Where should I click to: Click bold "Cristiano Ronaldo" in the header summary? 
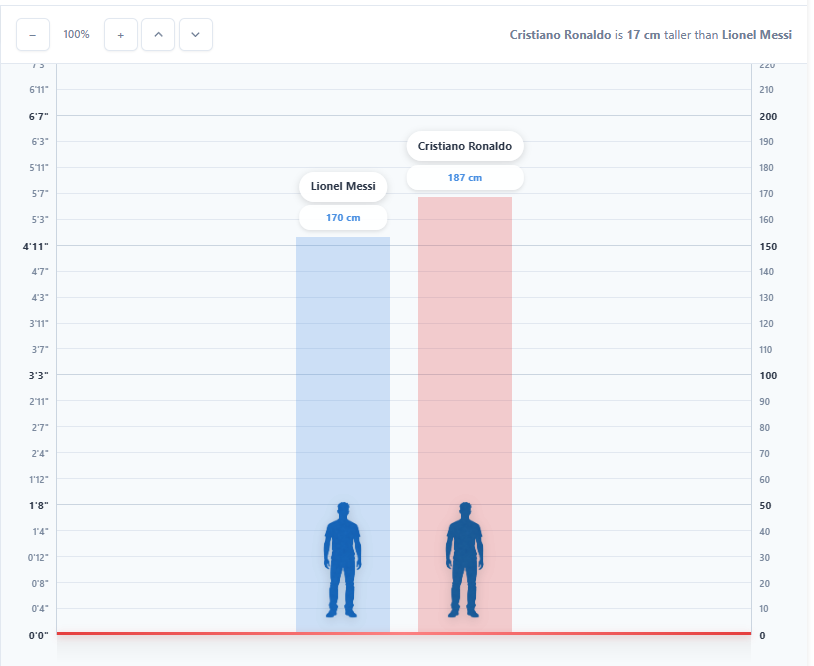tap(560, 35)
